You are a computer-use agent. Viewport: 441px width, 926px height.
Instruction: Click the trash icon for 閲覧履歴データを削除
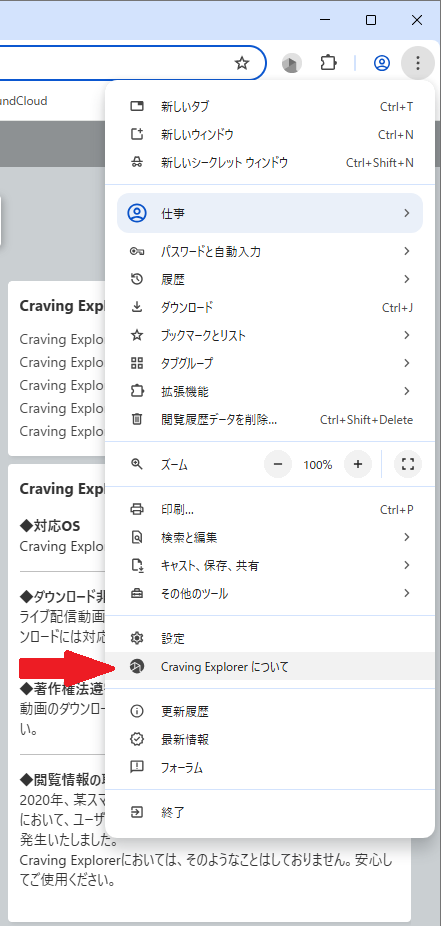point(137,419)
